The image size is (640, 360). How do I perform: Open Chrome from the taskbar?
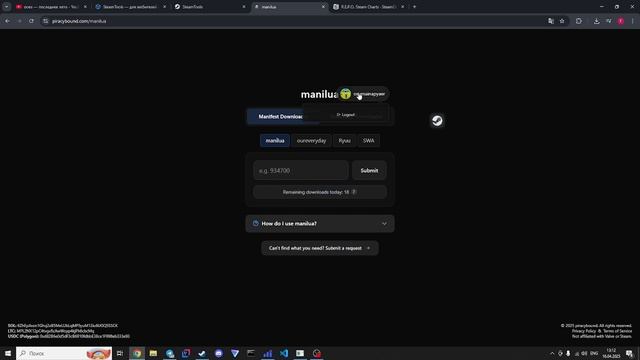(x=137, y=353)
